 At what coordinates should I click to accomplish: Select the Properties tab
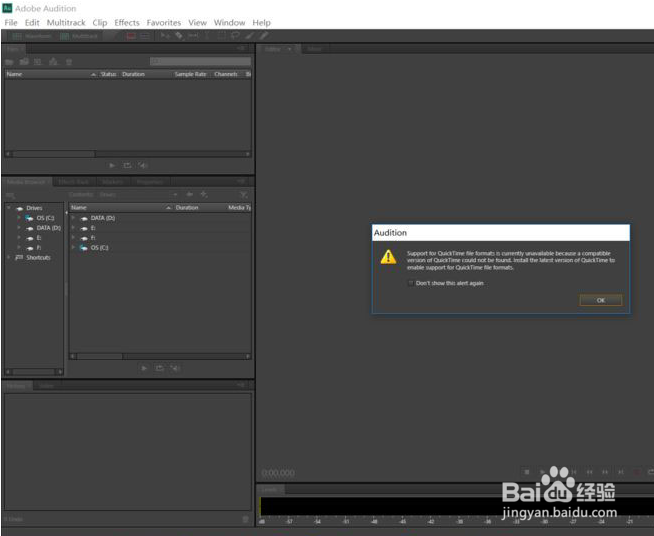coord(150,182)
